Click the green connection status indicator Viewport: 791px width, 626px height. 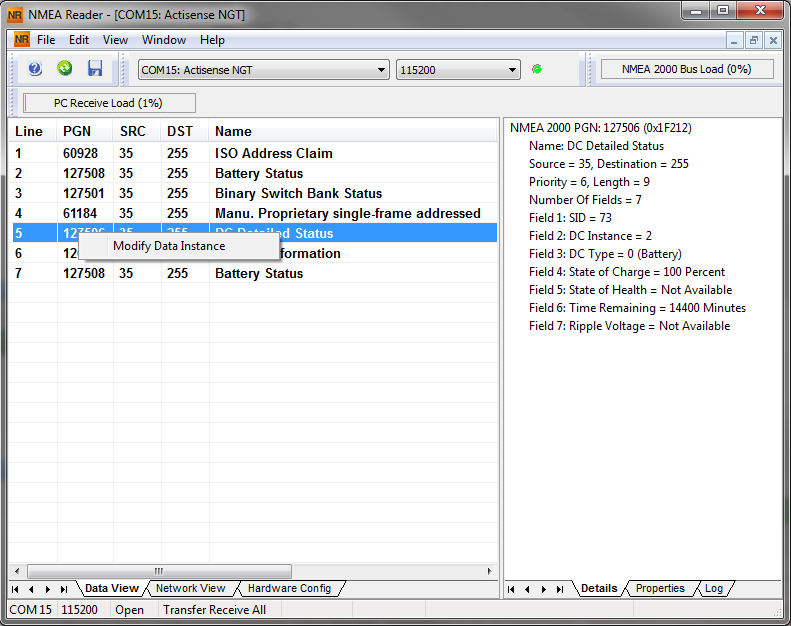click(537, 69)
